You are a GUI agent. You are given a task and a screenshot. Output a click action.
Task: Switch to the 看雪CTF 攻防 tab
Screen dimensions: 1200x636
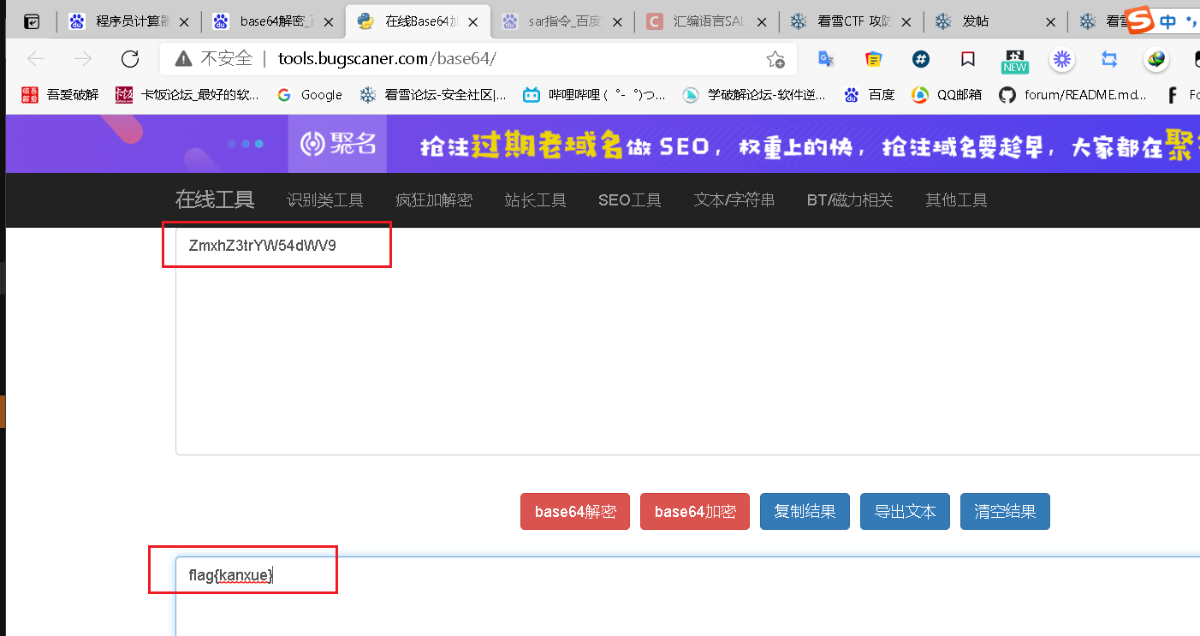pos(851,21)
